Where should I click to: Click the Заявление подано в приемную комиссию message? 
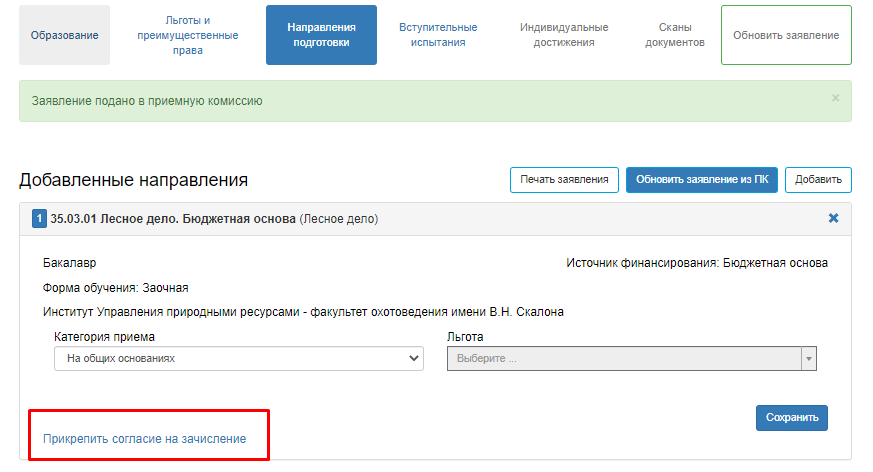[147, 101]
